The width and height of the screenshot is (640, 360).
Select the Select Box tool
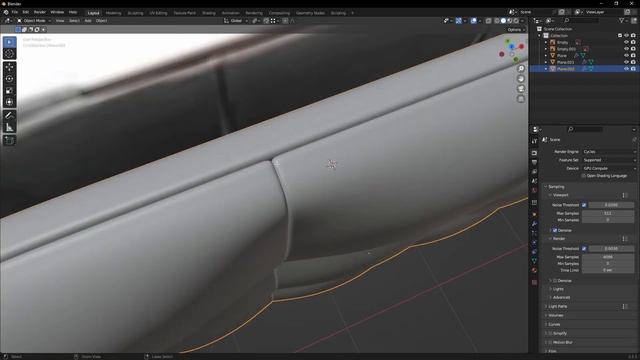pyautogui.click(x=9, y=42)
